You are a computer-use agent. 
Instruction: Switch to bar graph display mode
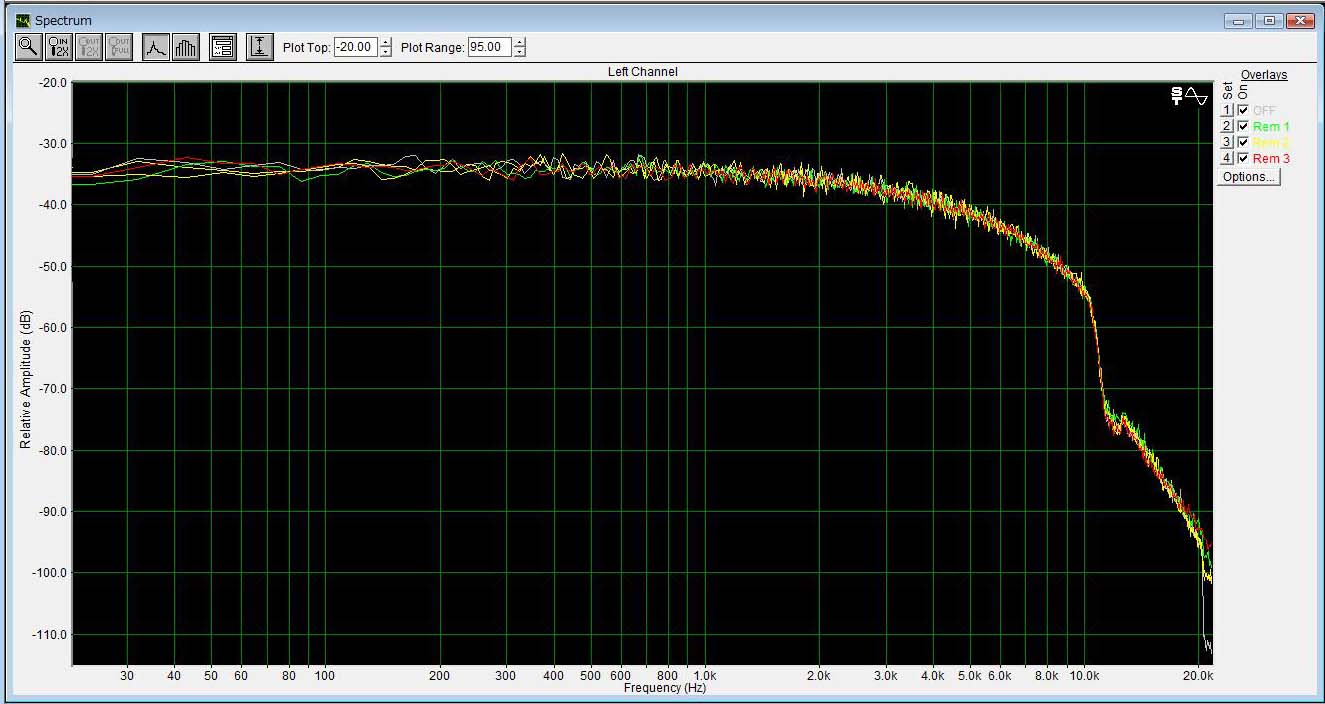click(x=185, y=47)
